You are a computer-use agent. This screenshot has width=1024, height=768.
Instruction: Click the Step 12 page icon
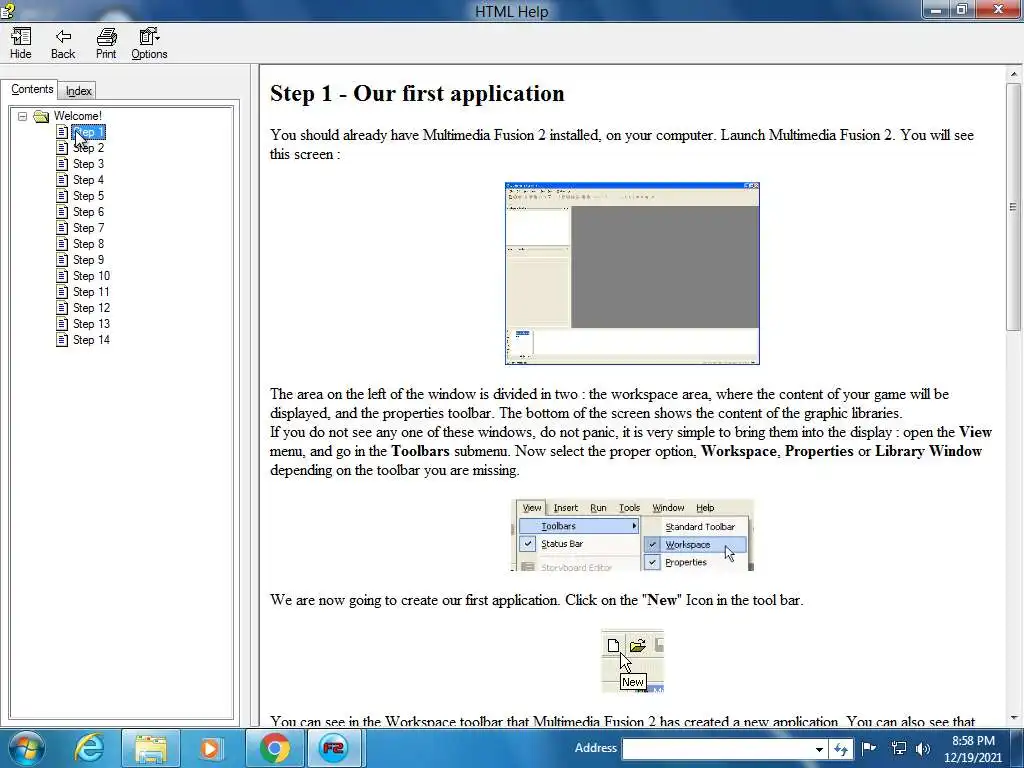pyautogui.click(x=62, y=308)
